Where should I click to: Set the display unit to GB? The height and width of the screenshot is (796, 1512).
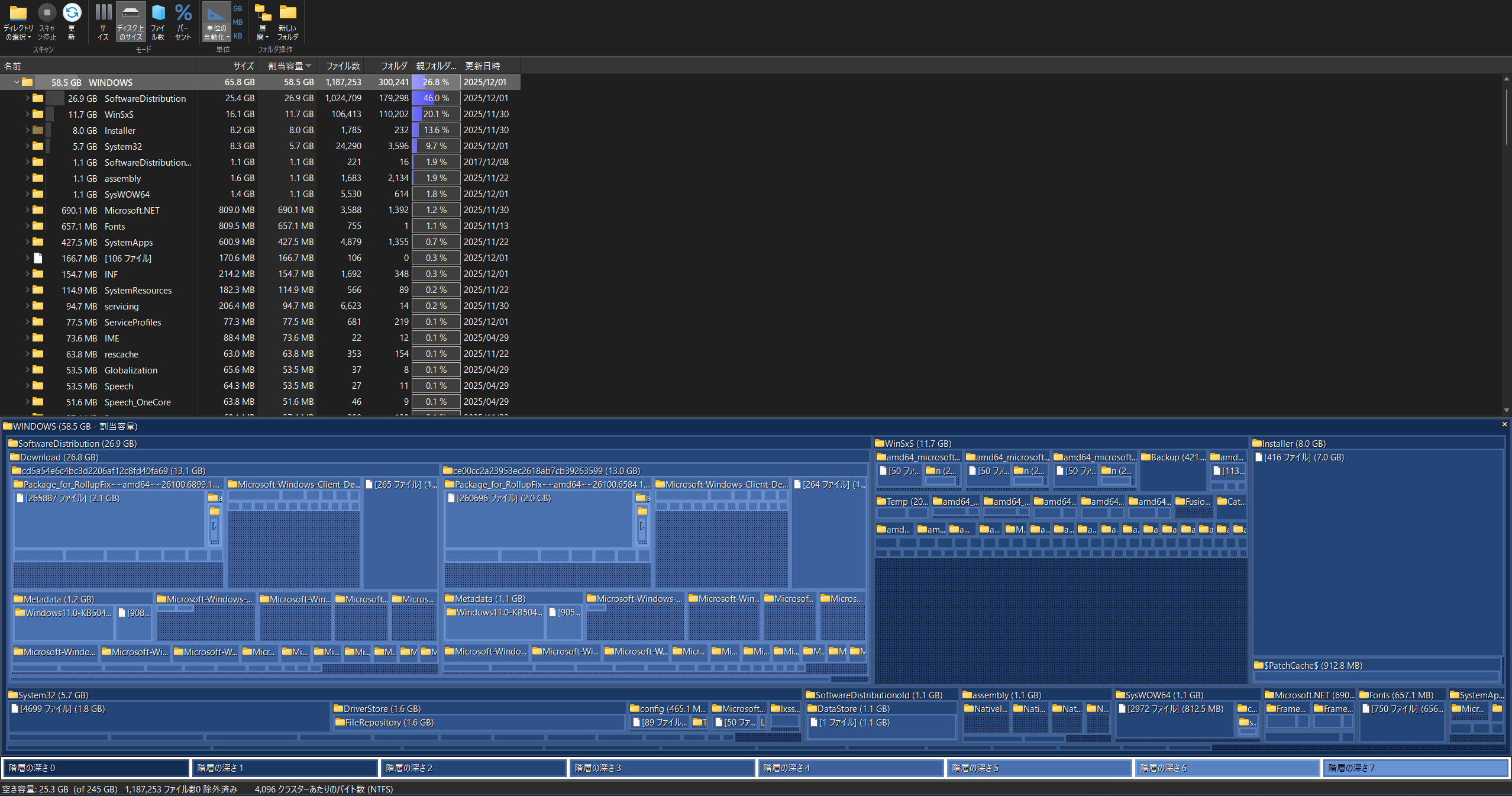click(x=238, y=8)
